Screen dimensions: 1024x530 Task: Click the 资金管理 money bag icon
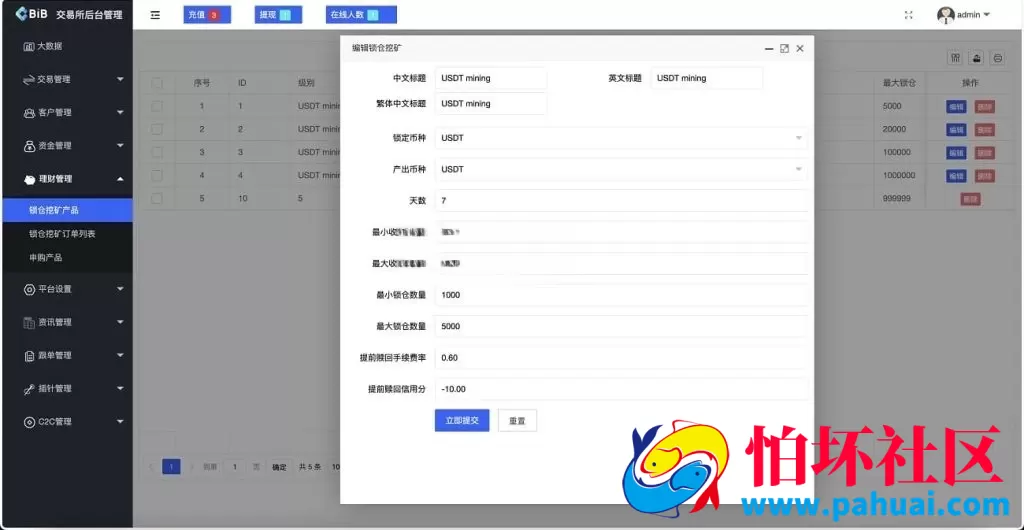[x=29, y=146]
